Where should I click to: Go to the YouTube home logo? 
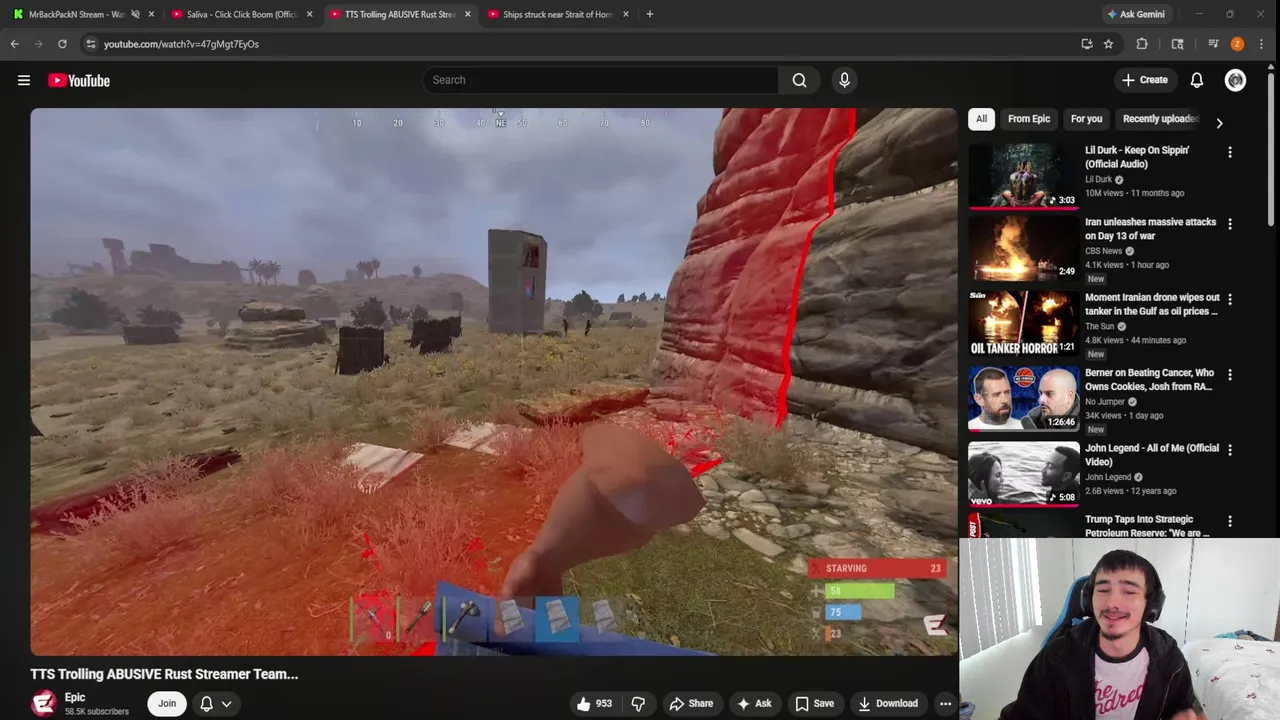(78, 80)
